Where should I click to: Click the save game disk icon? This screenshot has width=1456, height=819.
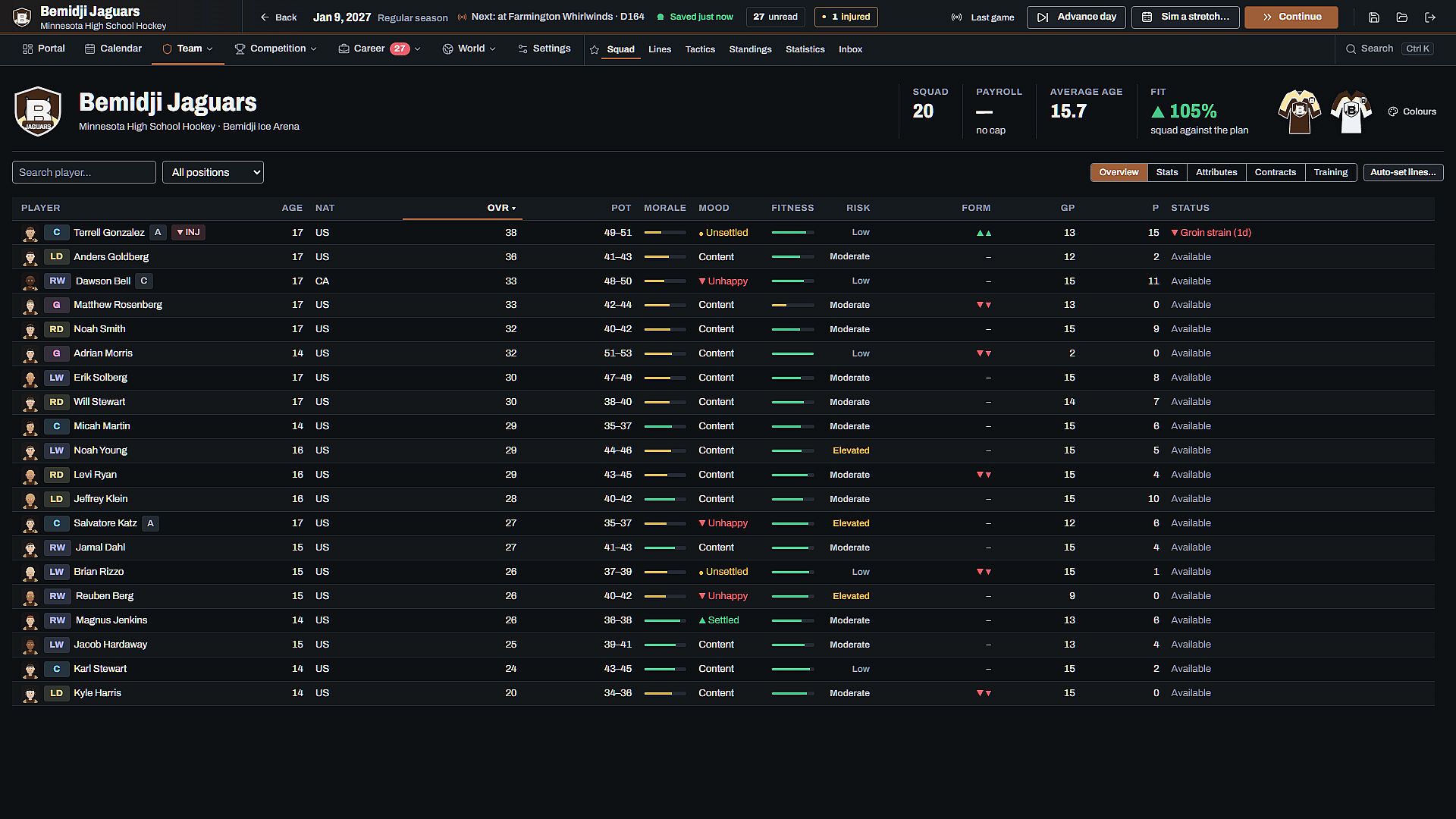(x=1373, y=17)
